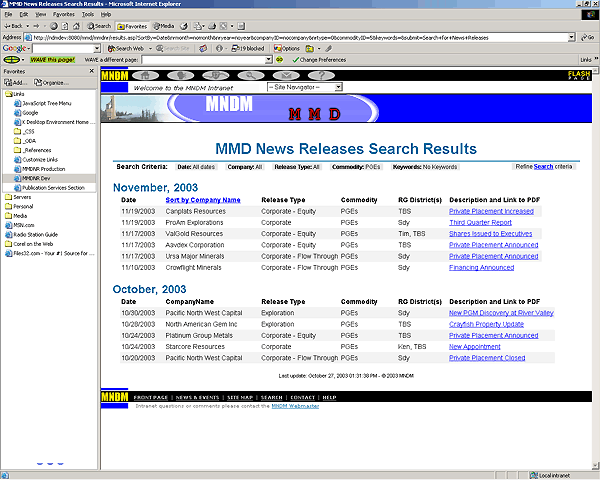The width and height of the screenshot is (600, 480).
Task: Click the URL address field
Action: pyautogui.click(x=297, y=38)
